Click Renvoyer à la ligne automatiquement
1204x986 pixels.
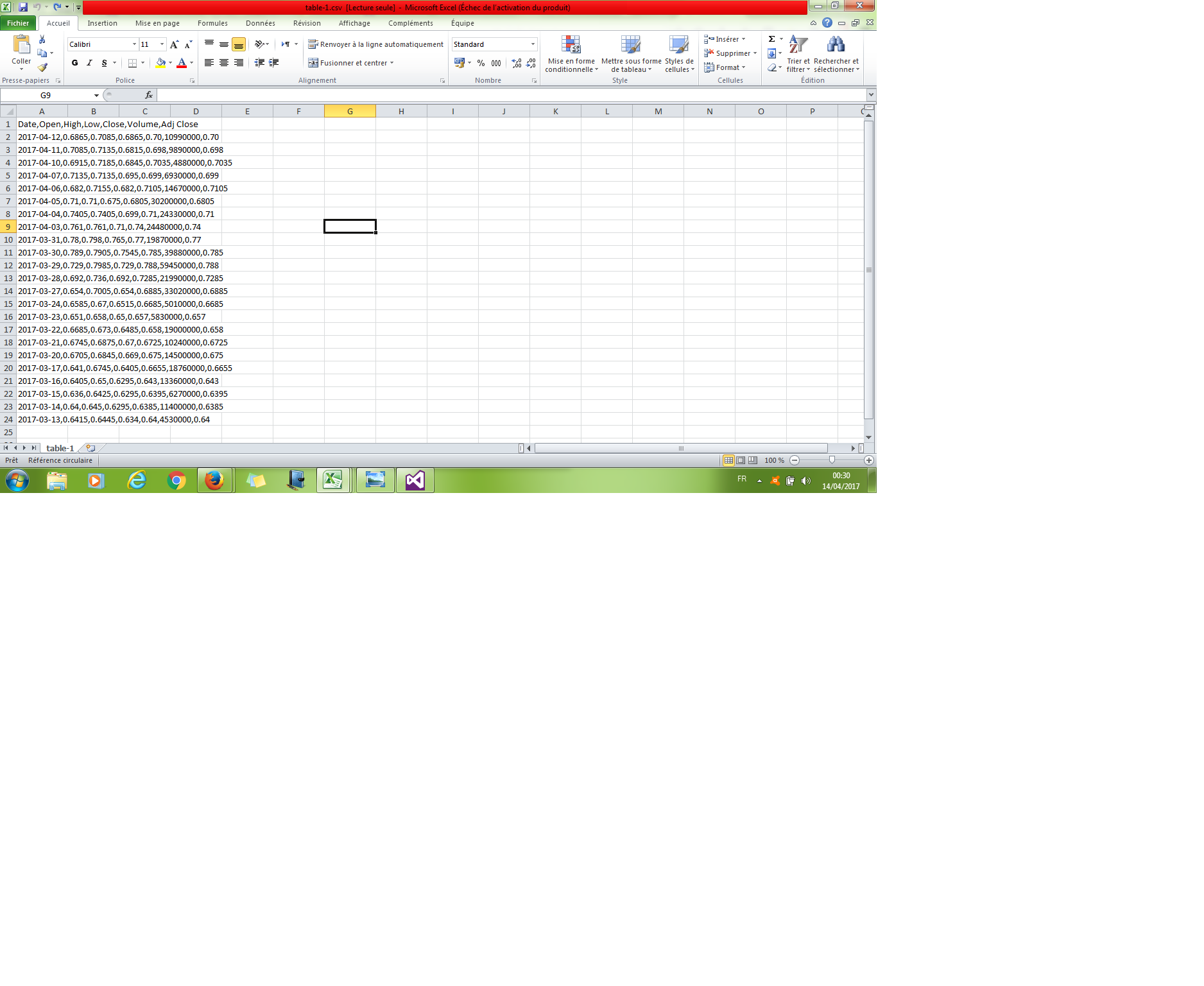pyautogui.click(x=375, y=44)
